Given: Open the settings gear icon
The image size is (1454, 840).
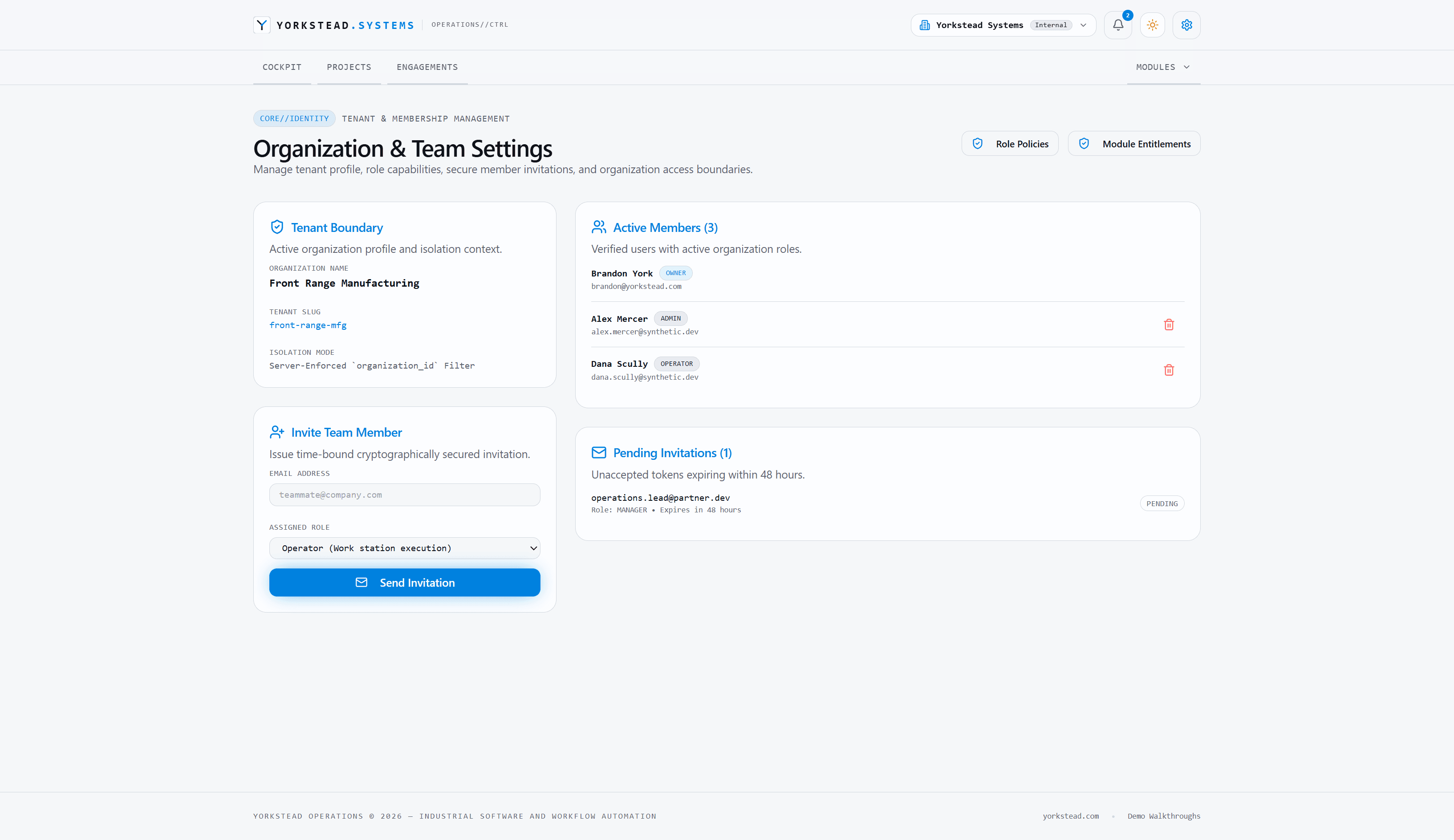Looking at the screenshot, I should click(1186, 25).
